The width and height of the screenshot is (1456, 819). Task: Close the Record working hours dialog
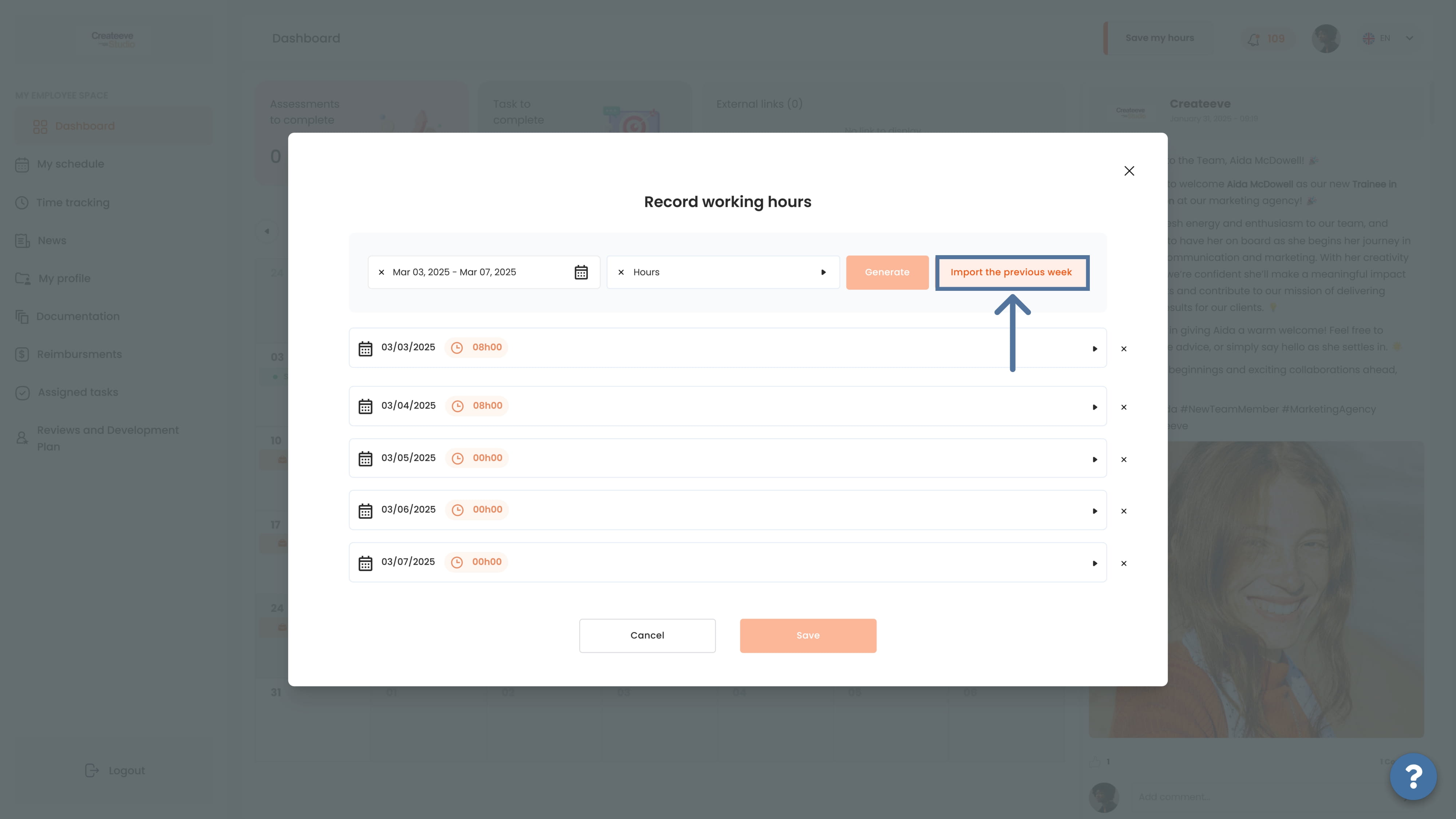pyautogui.click(x=1129, y=171)
